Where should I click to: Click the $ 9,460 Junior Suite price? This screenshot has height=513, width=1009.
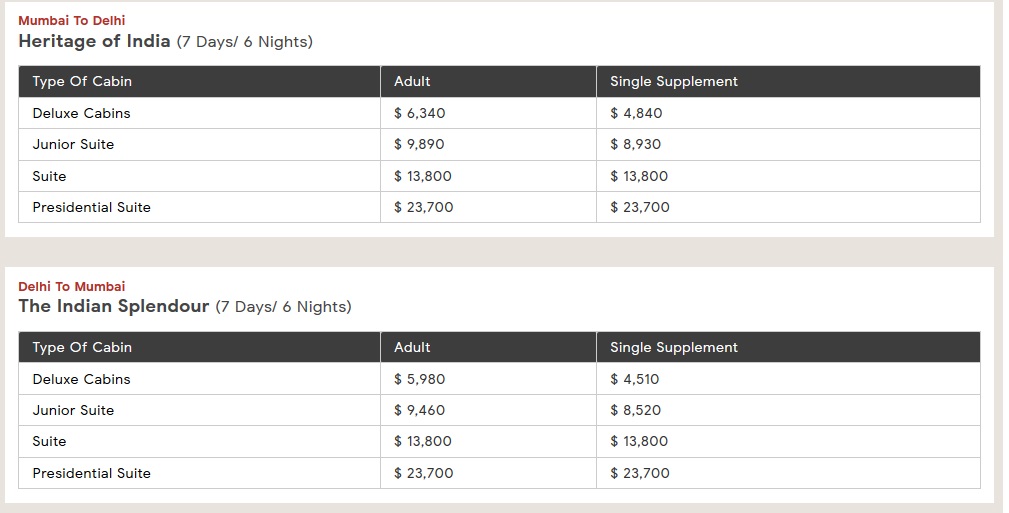(x=420, y=410)
